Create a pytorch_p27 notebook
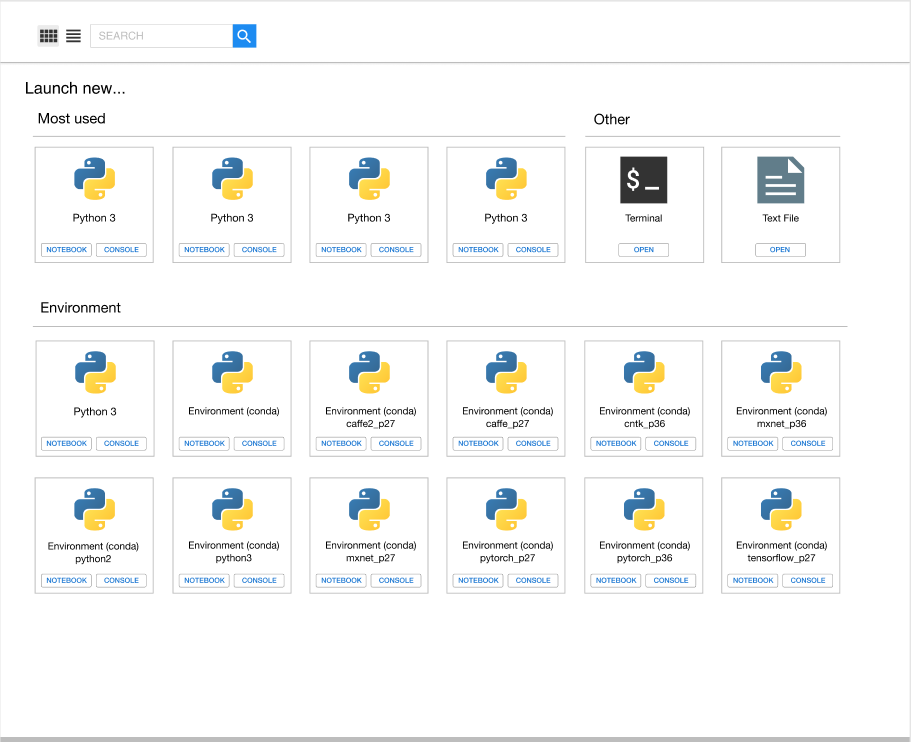 479,580
